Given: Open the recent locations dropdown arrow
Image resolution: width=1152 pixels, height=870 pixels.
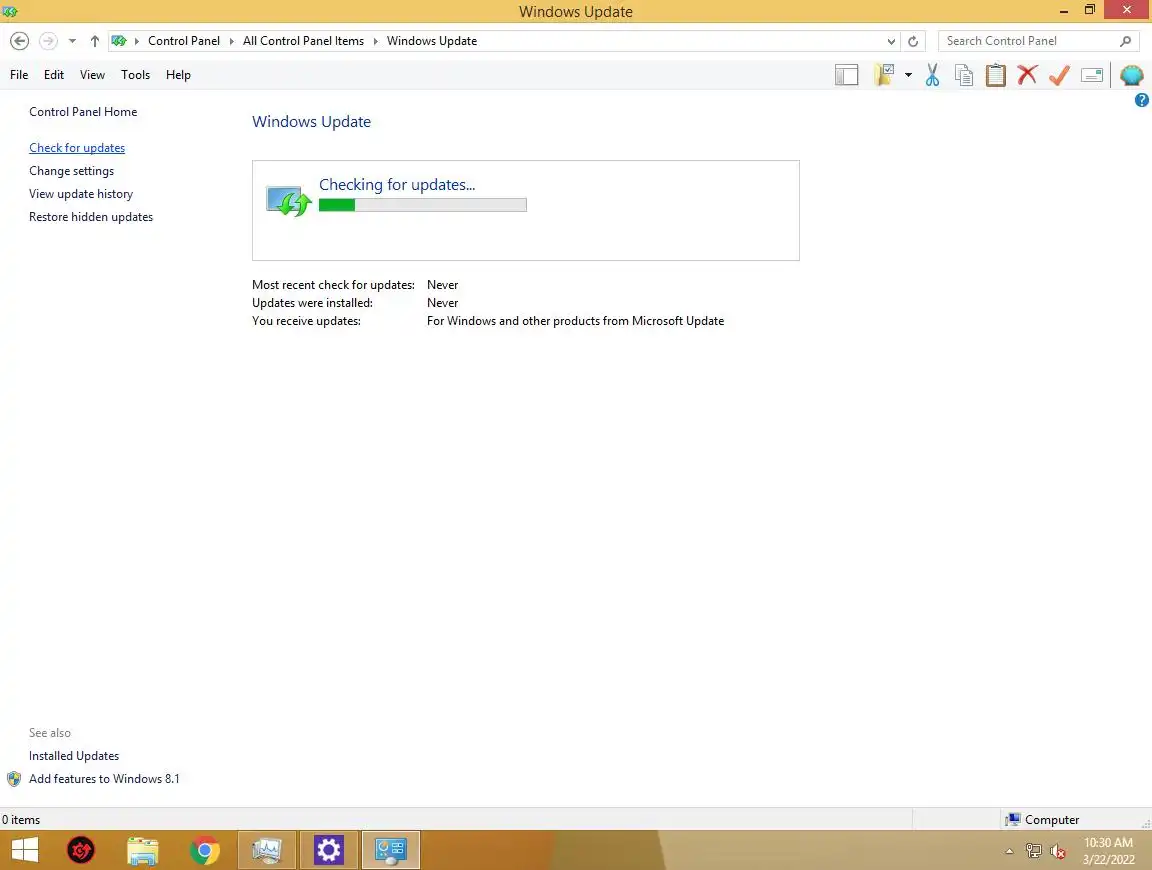Looking at the screenshot, I should [72, 41].
